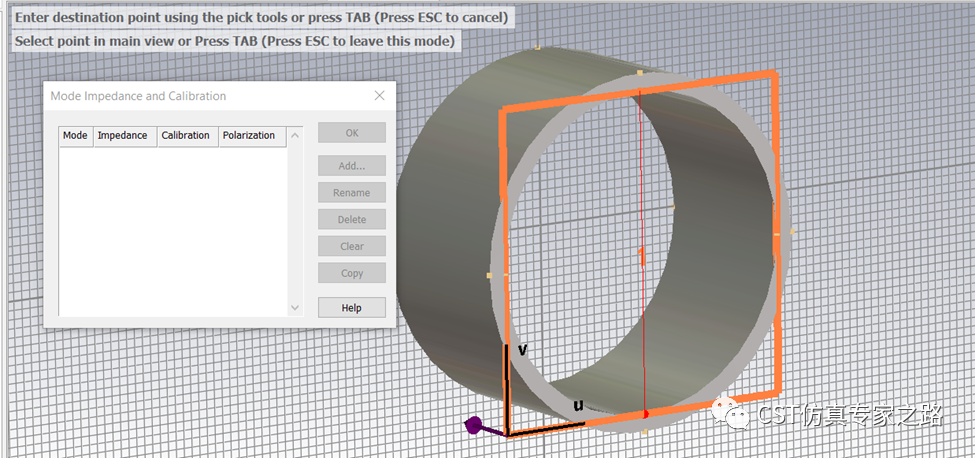Click the mode list scroll-down arrow
Screen dimensions: 975x458
click(295, 308)
